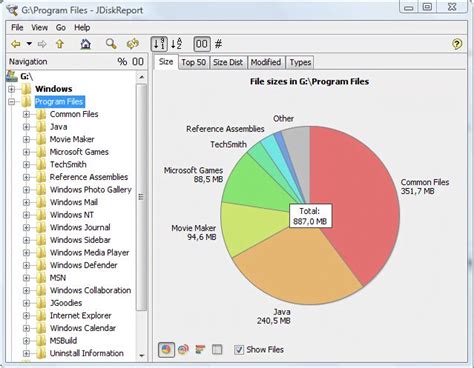Switch to the bar chart view

(x=200, y=349)
